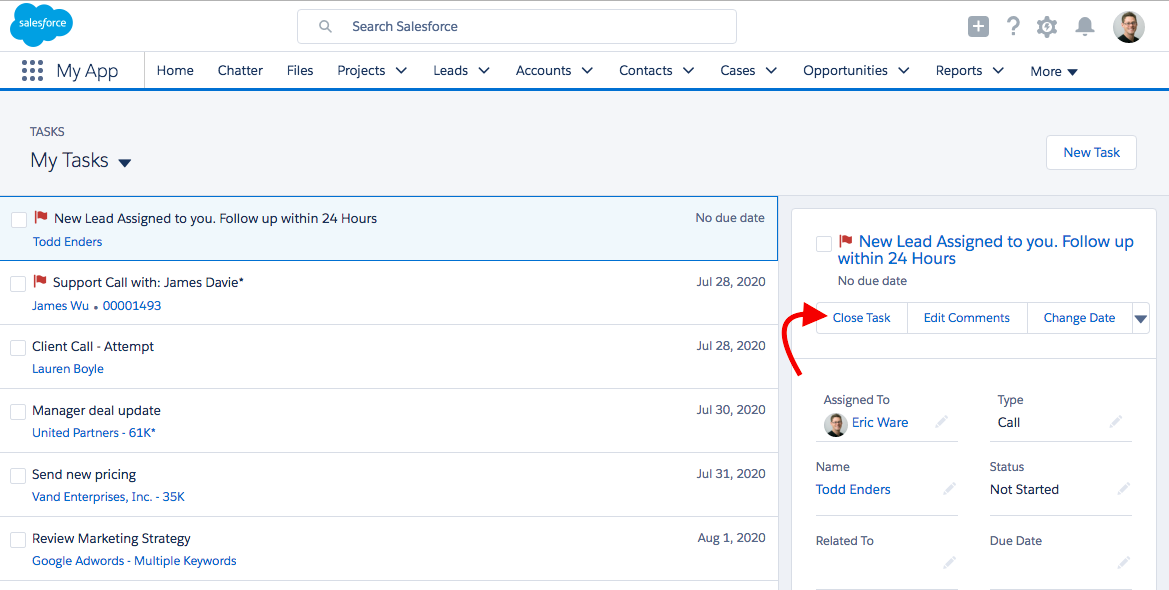Go to the Home tab

(x=175, y=71)
